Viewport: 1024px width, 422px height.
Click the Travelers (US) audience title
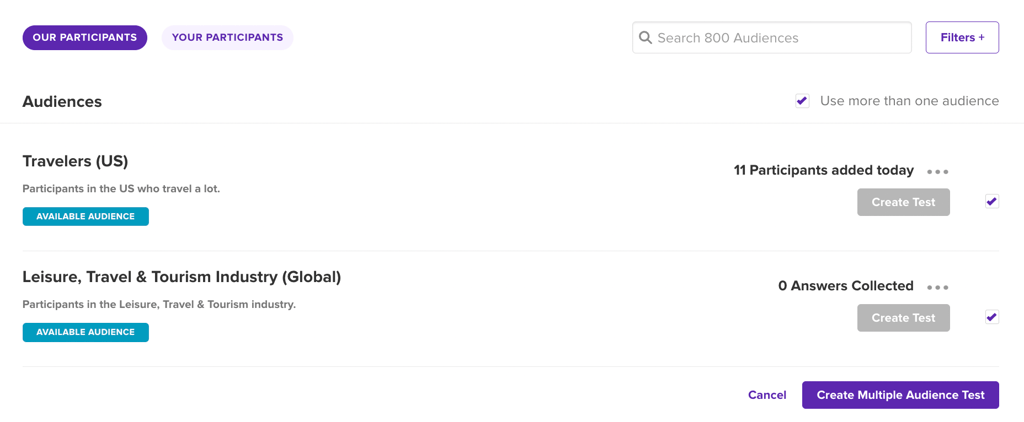pyautogui.click(x=75, y=161)
